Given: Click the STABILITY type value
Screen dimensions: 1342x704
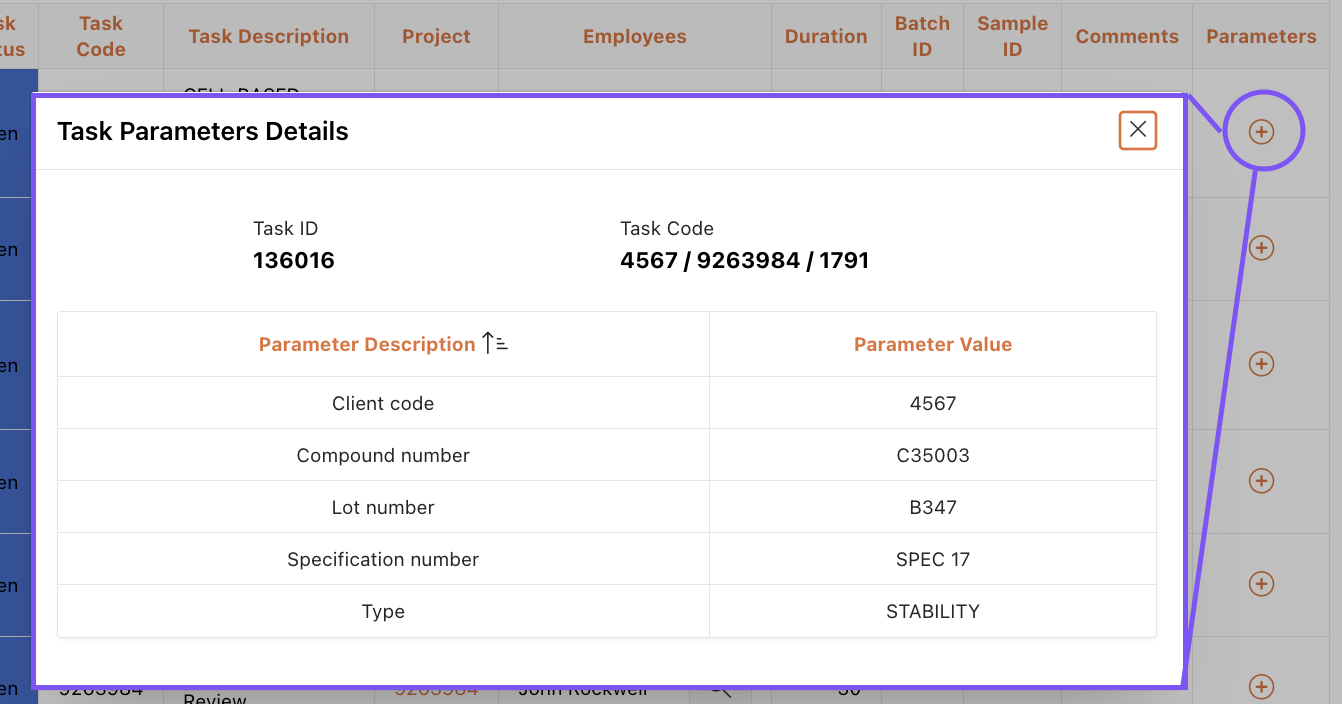Looking at the screenshot, I should (x=932, y=612).
